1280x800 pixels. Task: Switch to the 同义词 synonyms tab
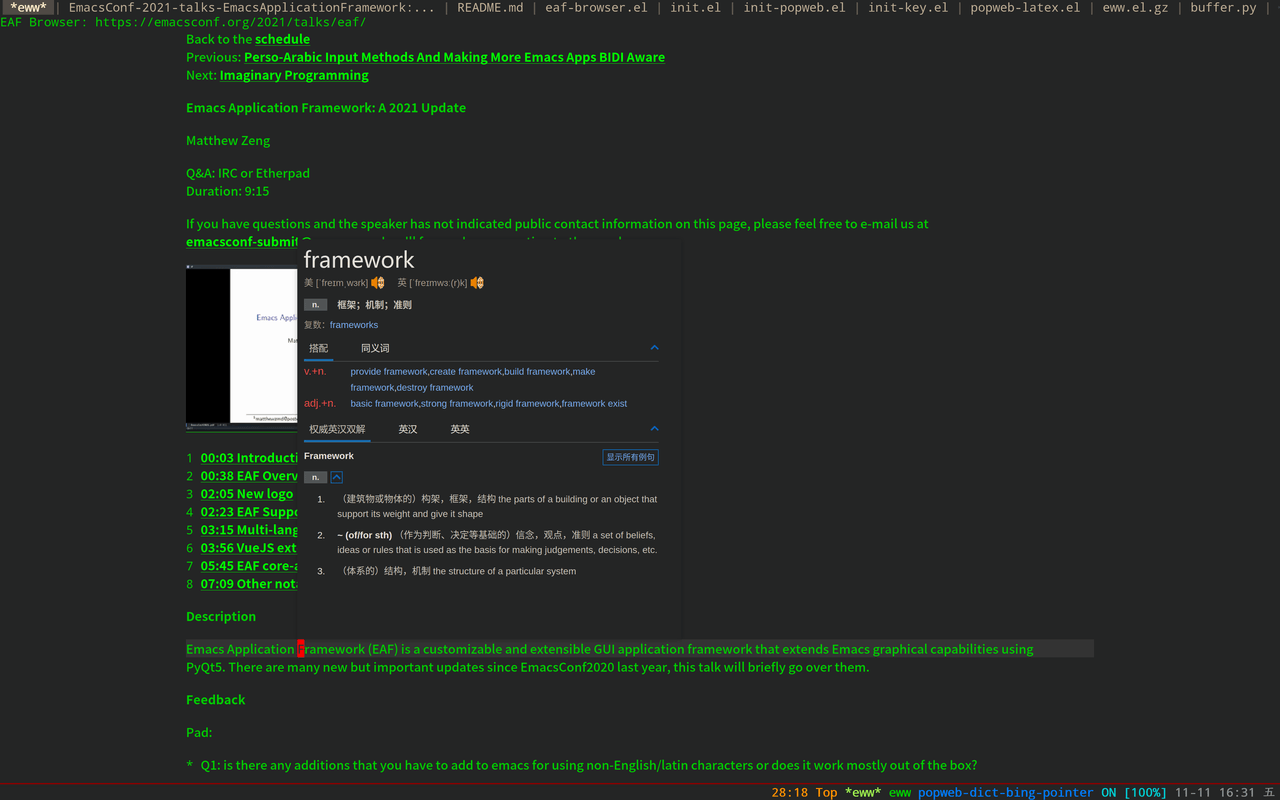[x=375, y=348]
